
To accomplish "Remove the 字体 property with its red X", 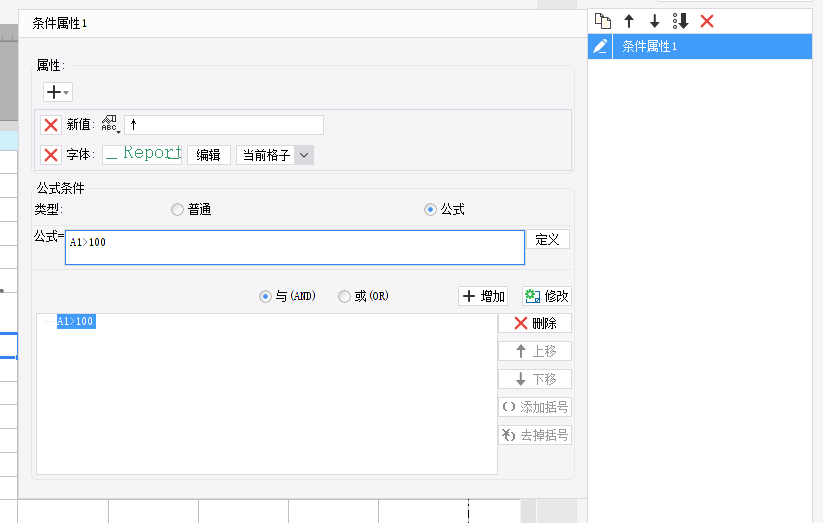I will tap(50, 155).
